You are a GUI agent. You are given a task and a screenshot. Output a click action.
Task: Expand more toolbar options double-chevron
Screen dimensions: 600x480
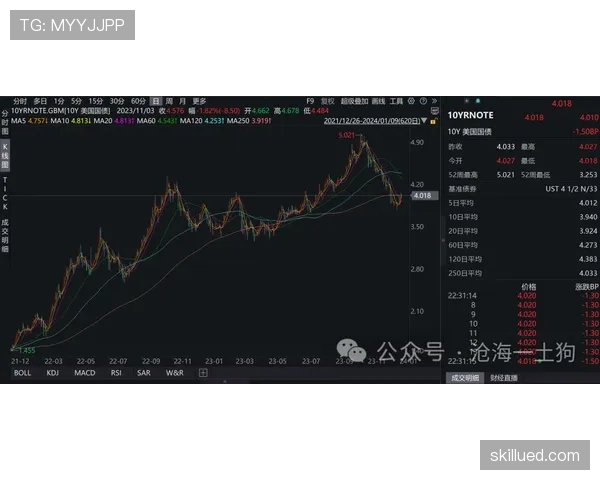coord(434,101)
